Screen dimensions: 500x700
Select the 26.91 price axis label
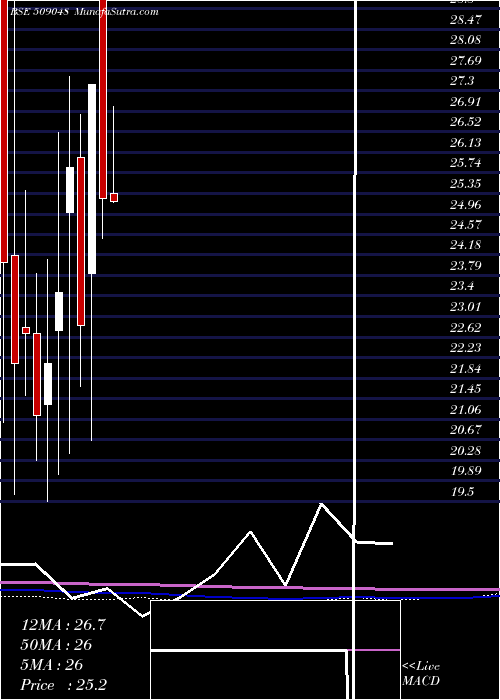click(466, 101)
